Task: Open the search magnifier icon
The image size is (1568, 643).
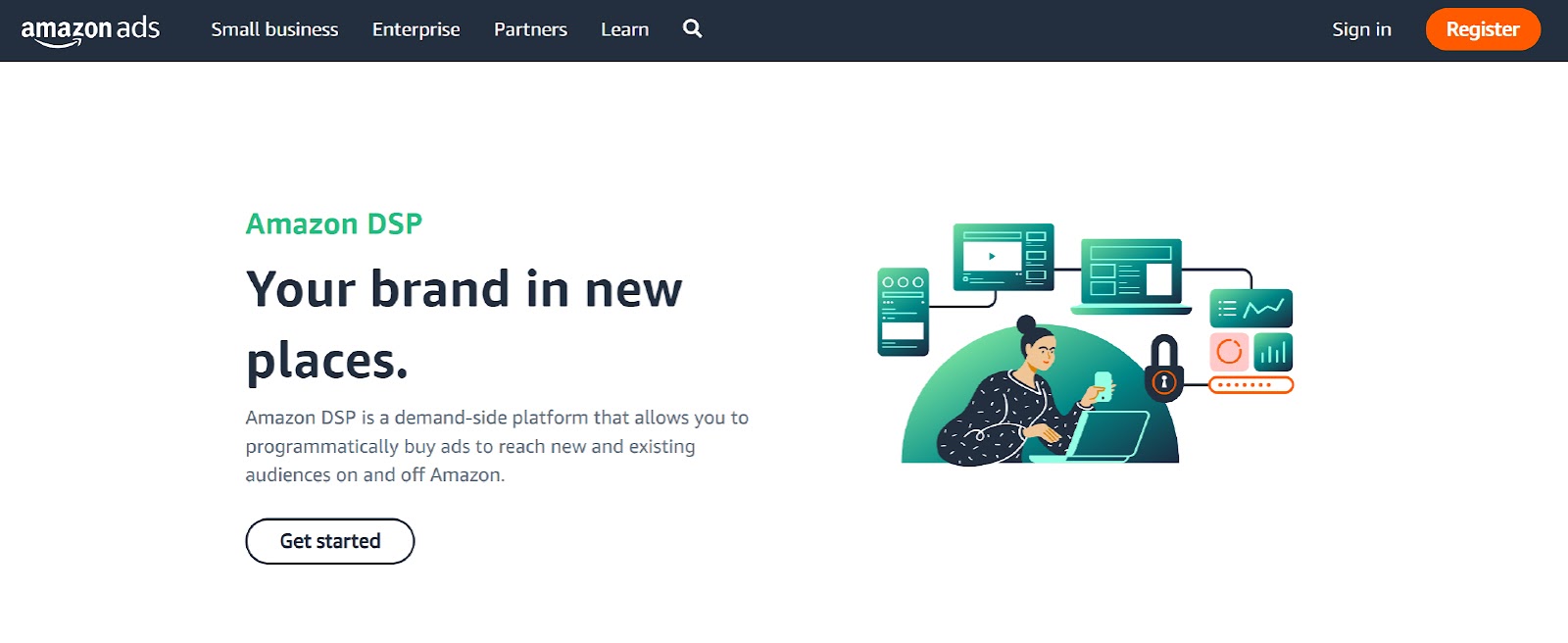Action: tap(693, 29)
